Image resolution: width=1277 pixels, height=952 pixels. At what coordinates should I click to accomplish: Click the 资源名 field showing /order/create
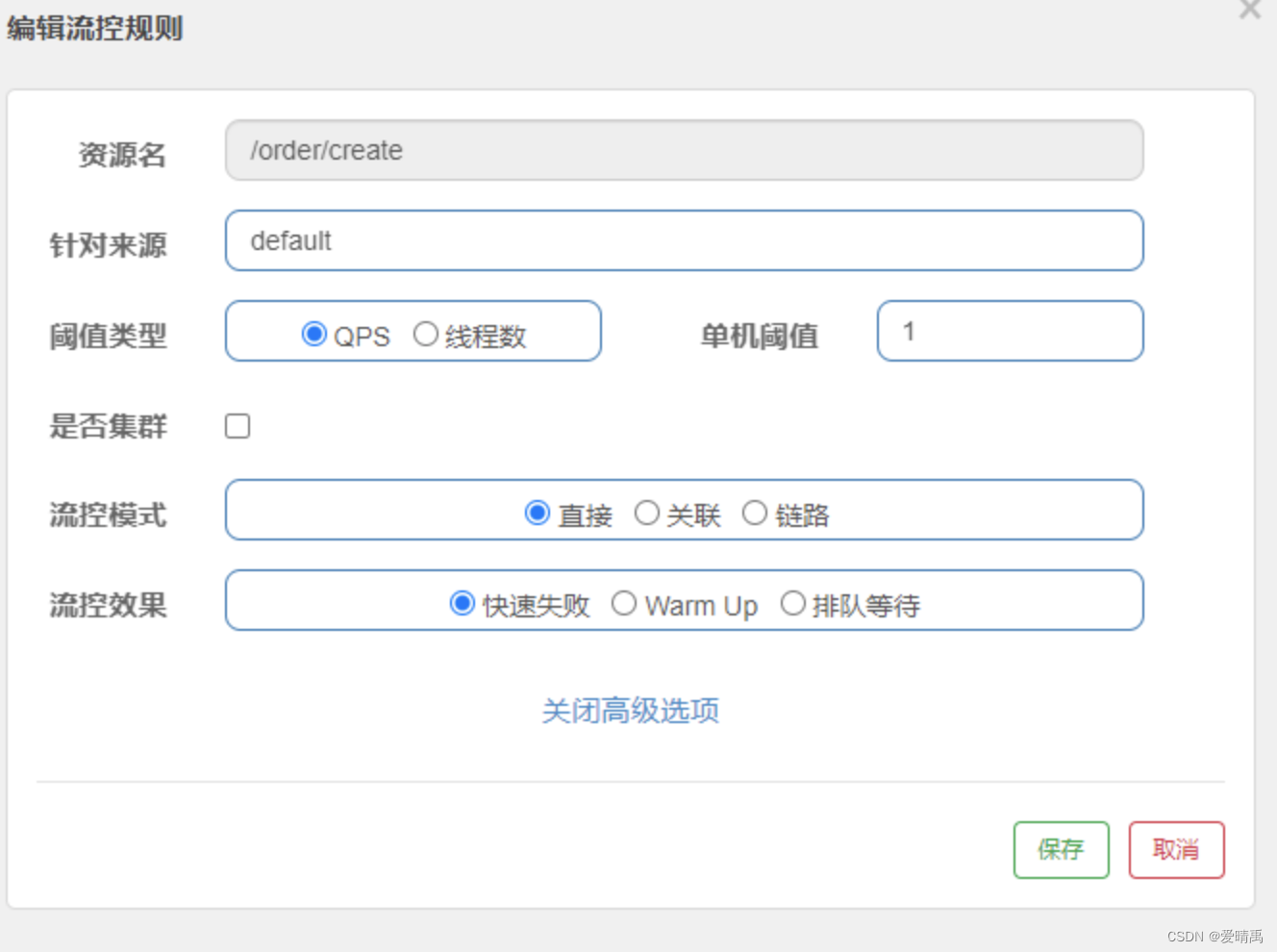[x=684, y=150]
